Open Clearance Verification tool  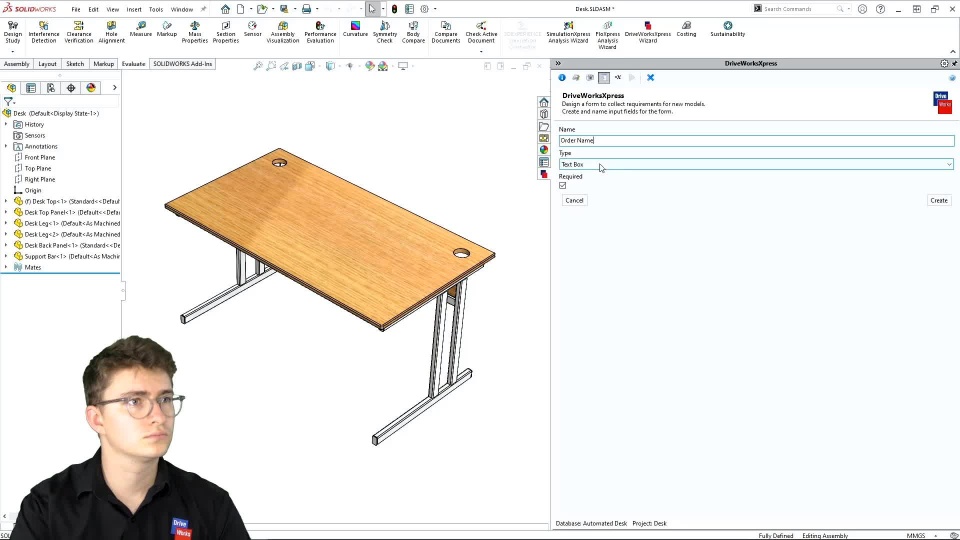tap(78, 32)
